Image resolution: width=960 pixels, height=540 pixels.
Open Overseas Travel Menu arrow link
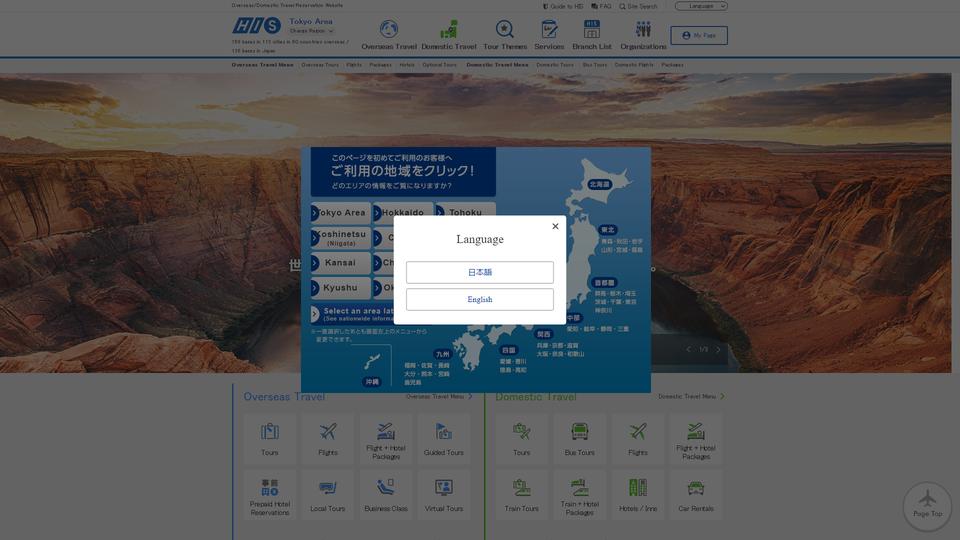click(x=439, y=397)
